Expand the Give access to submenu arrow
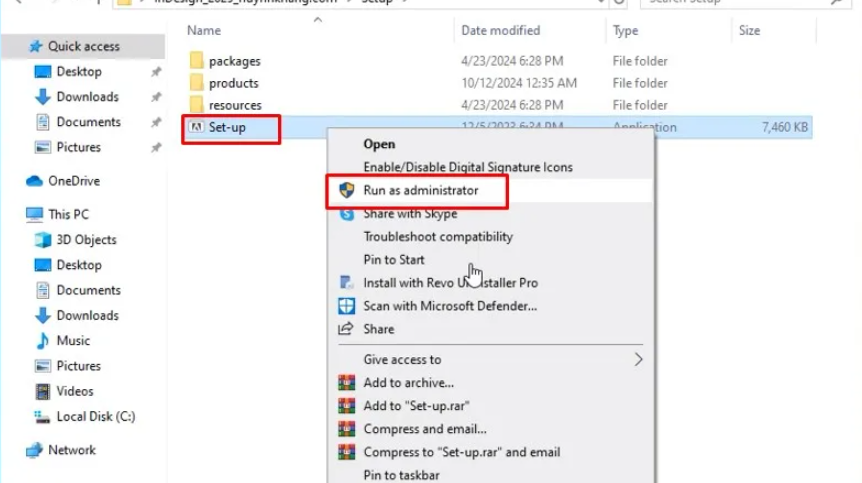The height and width of the screenshot is (483, 862). (x=638, y=360)
